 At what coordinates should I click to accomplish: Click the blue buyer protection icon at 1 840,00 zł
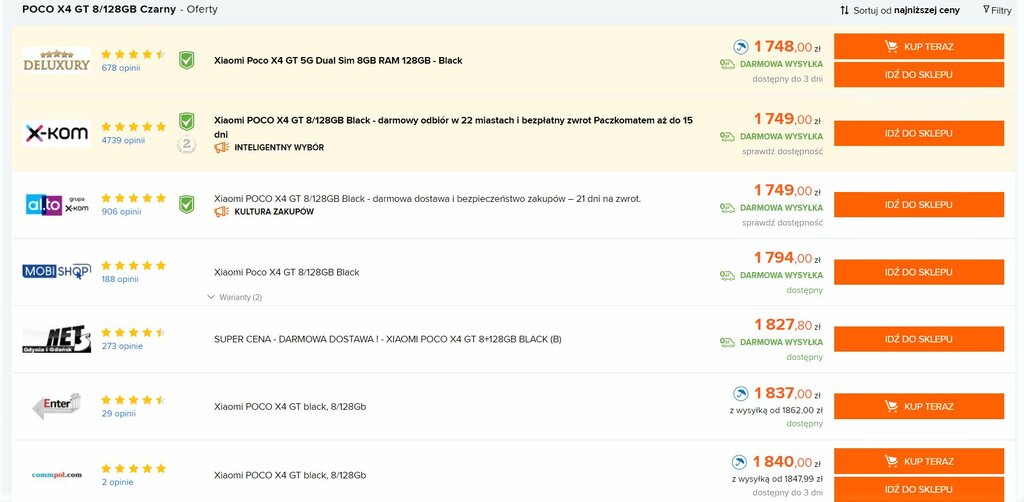739,462
